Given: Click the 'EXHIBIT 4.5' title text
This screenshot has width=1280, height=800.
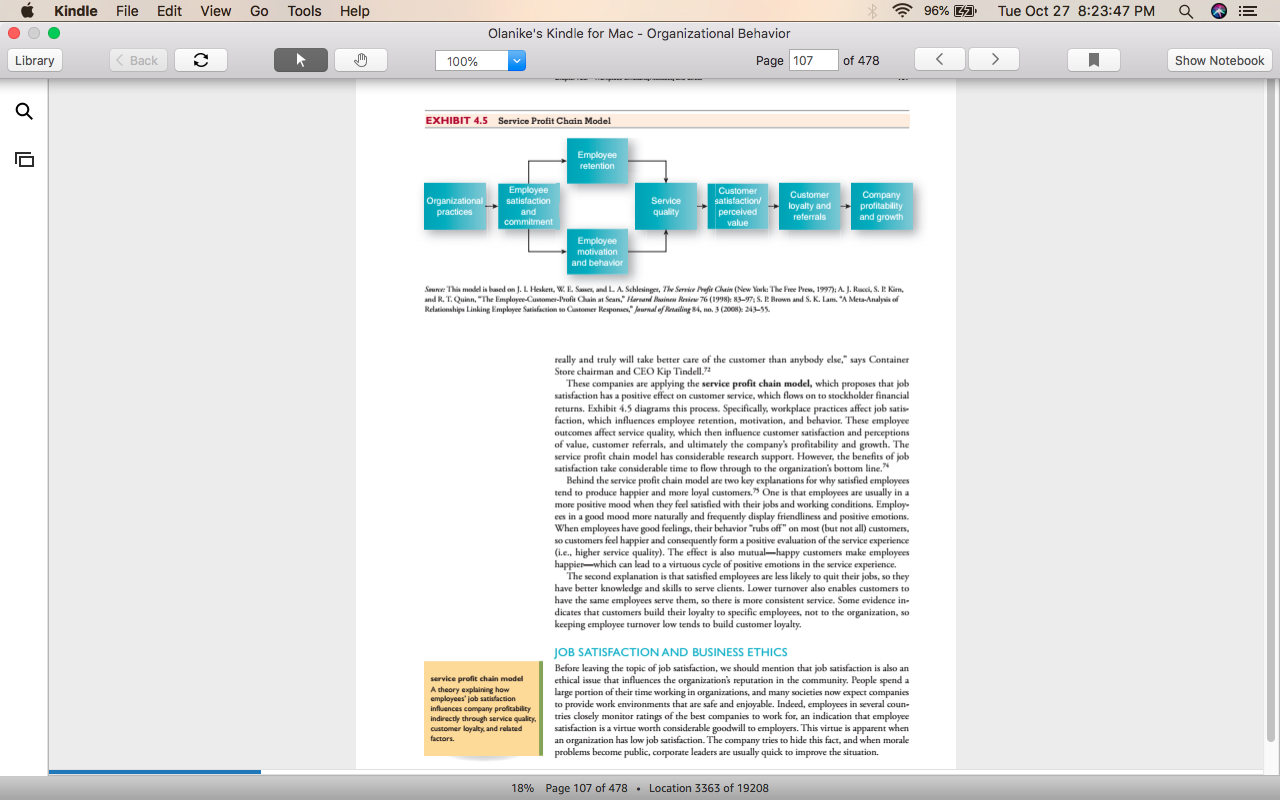Looking at the screenshot, I should click(x=457, y=121).
